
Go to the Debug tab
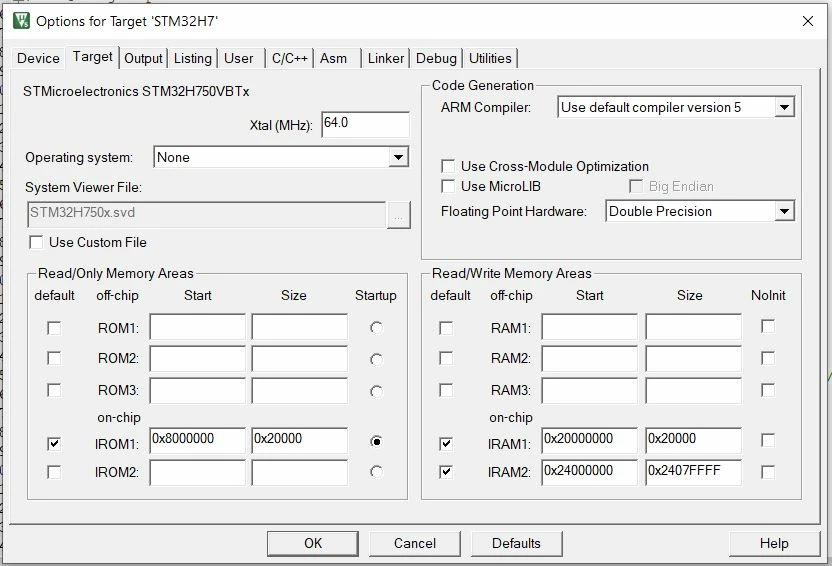(436, 58)
